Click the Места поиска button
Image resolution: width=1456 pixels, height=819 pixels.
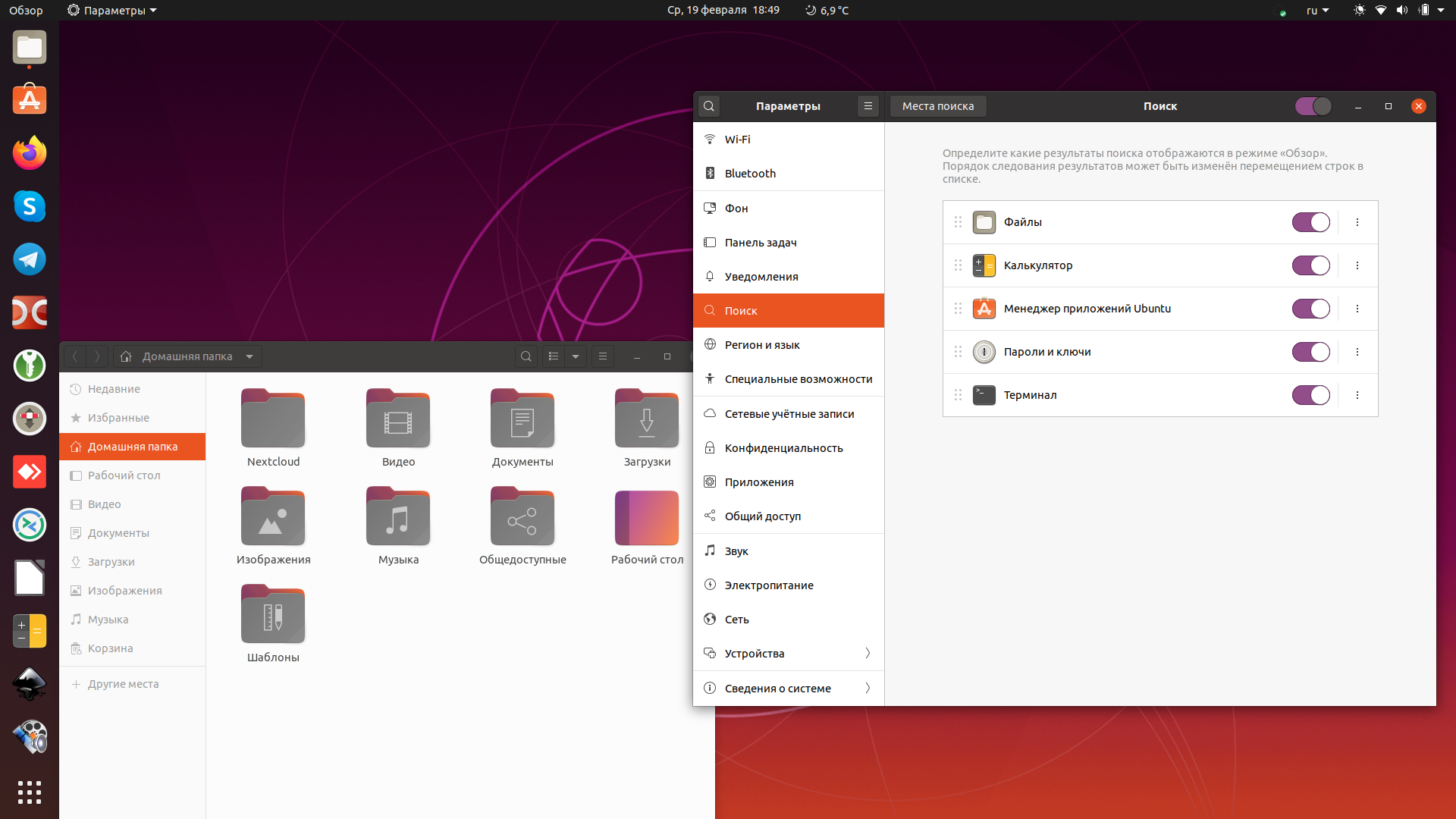click(938, 106)
